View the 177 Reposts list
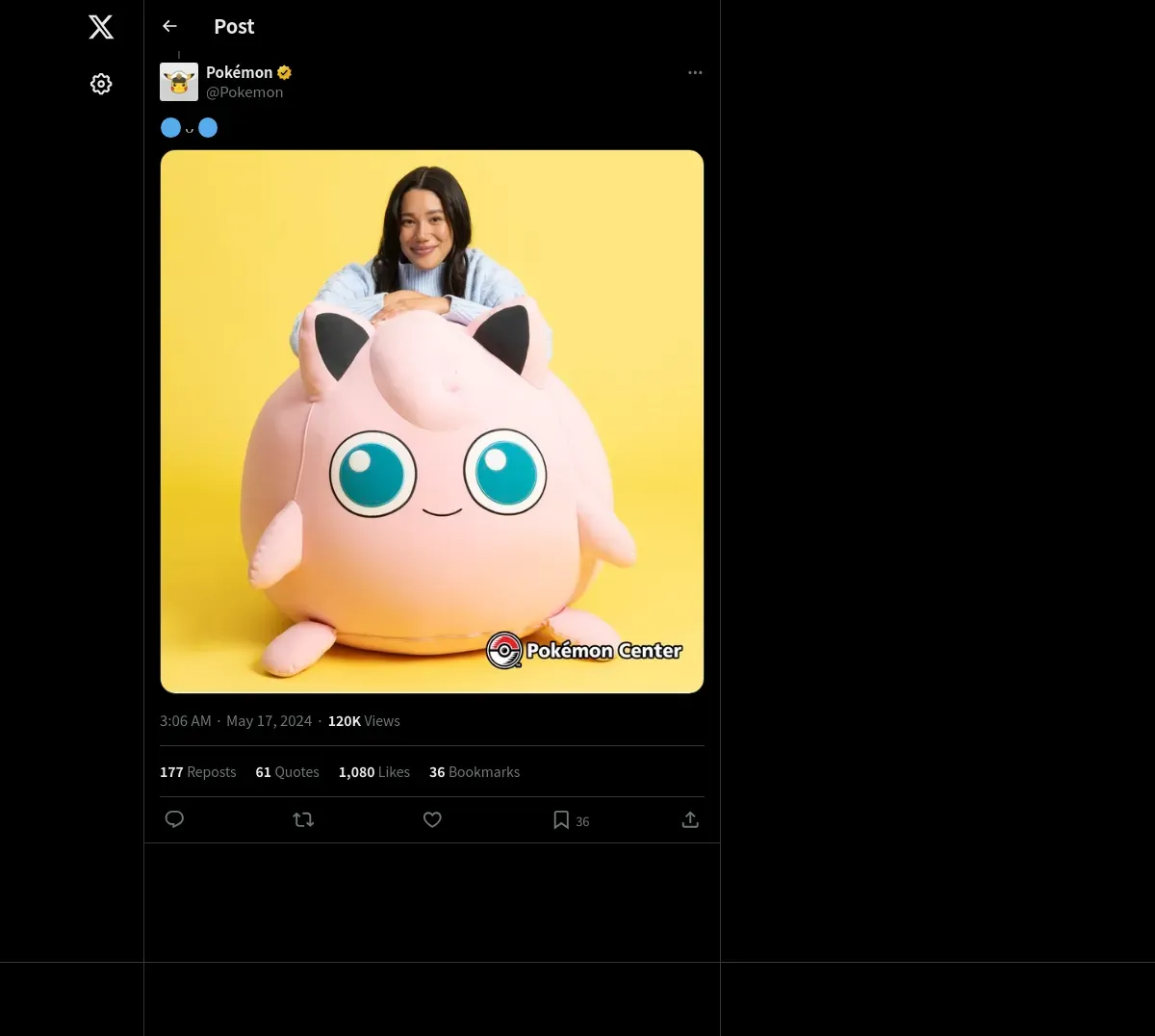 198,772
